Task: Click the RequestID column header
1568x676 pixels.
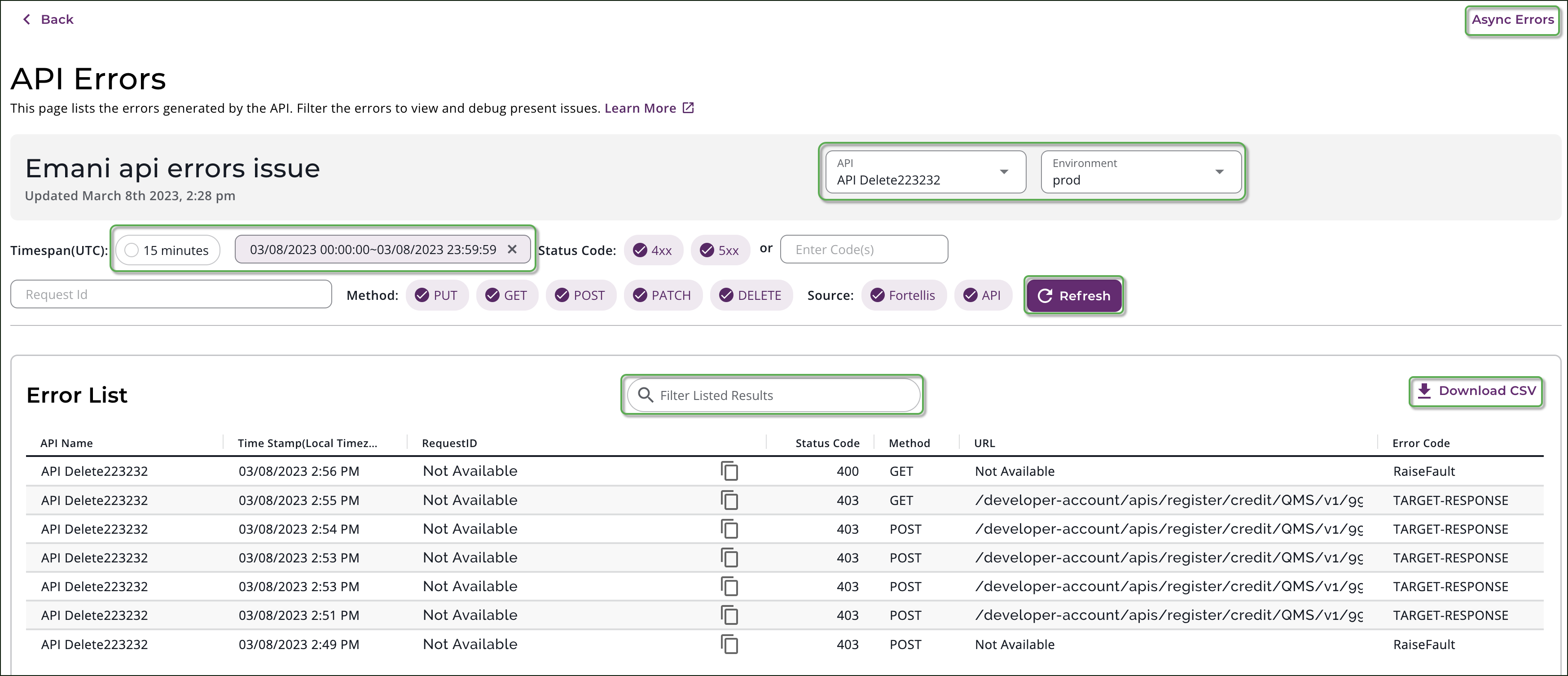Action: point(449,443)
